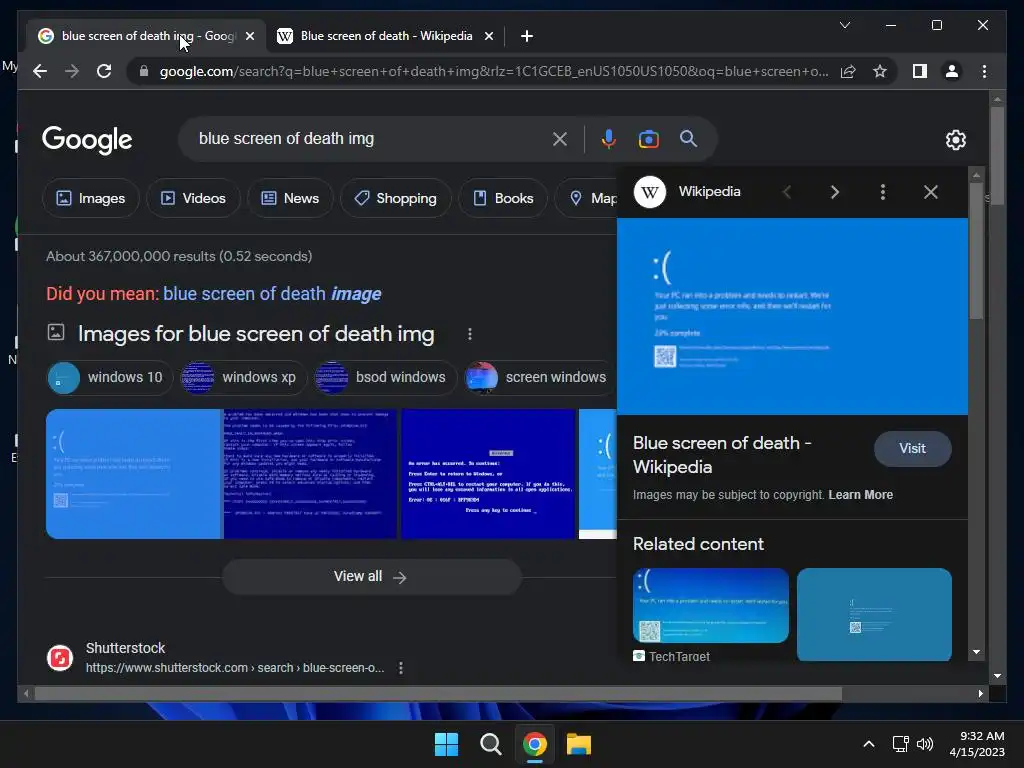Click the Google logo
Viewport: 1024px width, 768px height.
pyautogui.click(x=87, y=140)
